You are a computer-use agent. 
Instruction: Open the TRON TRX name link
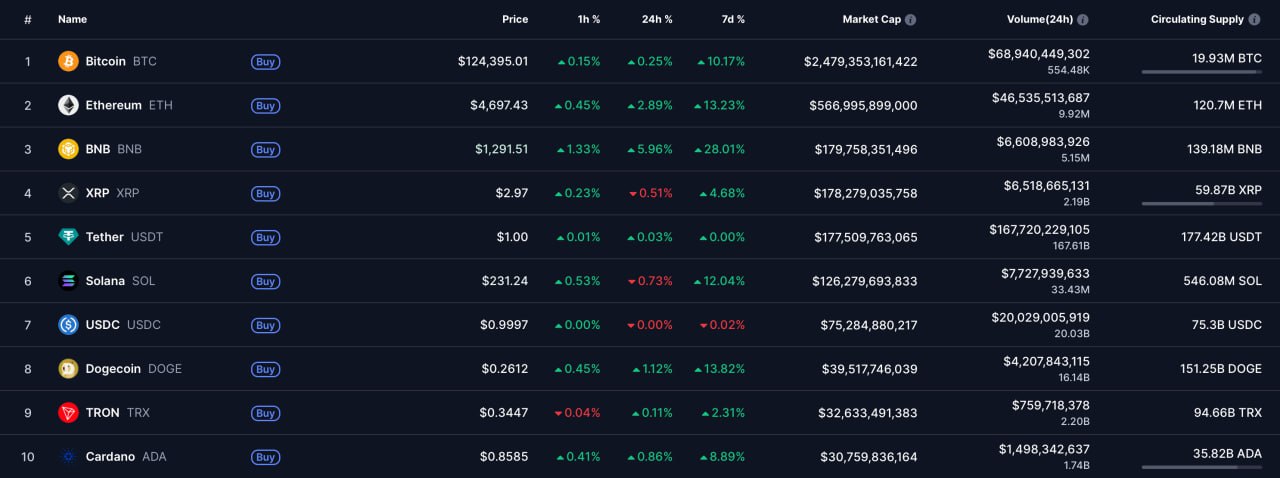tap(117, 413)
